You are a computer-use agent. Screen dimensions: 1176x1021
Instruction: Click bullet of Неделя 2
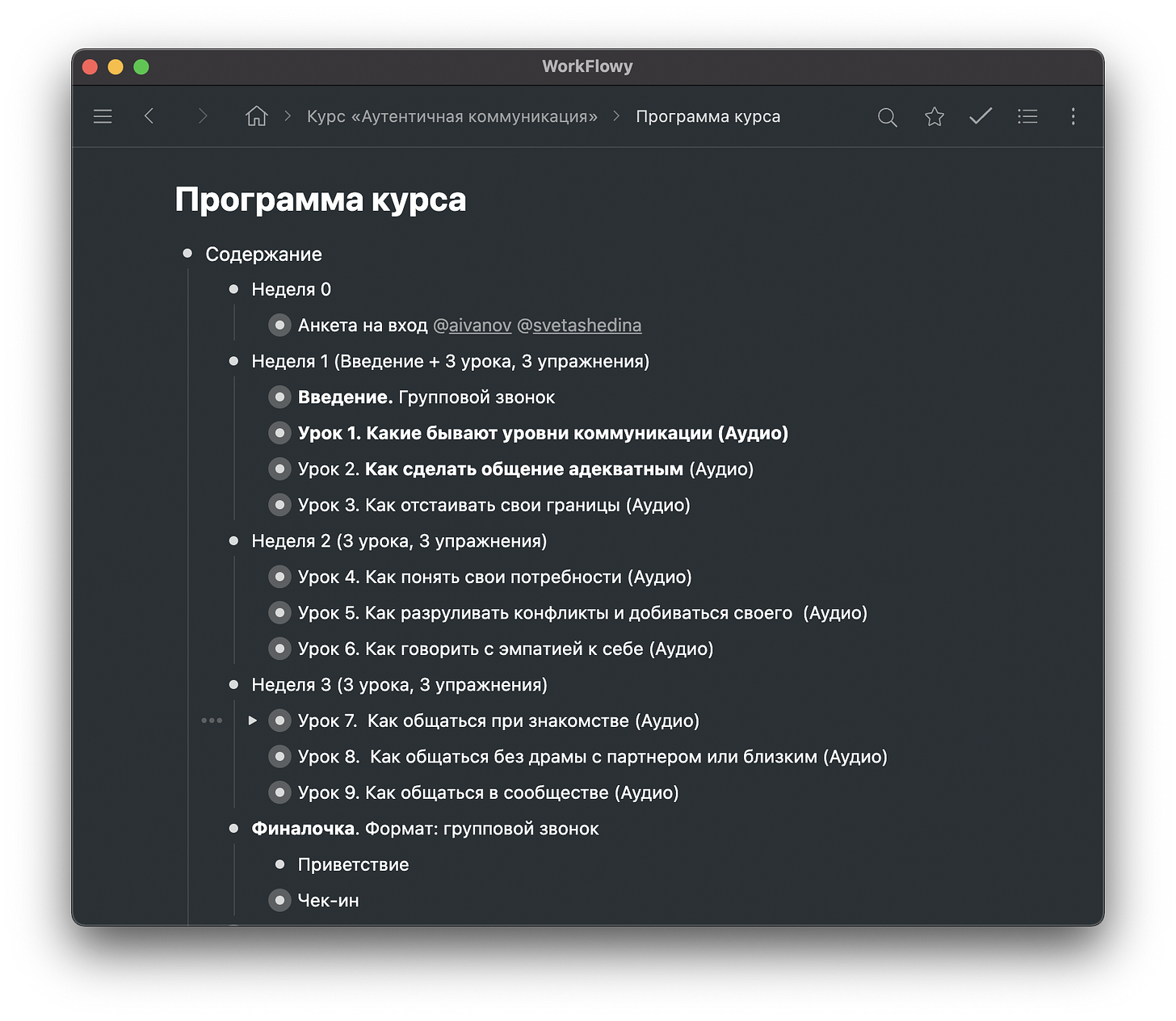(233, 541)
